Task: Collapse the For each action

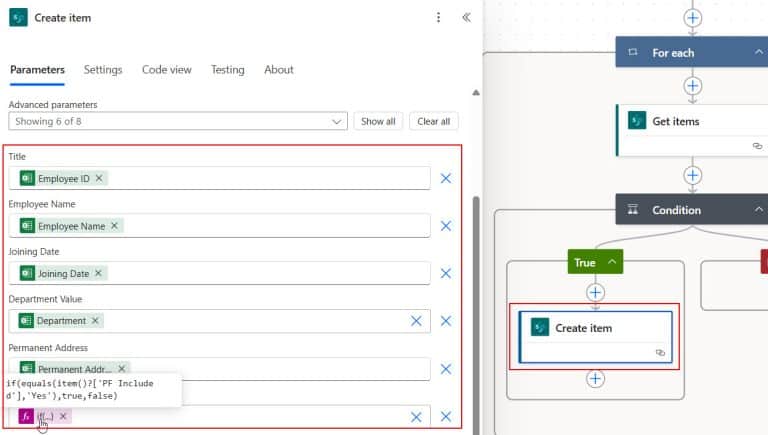Action: (x=759, y=52)
